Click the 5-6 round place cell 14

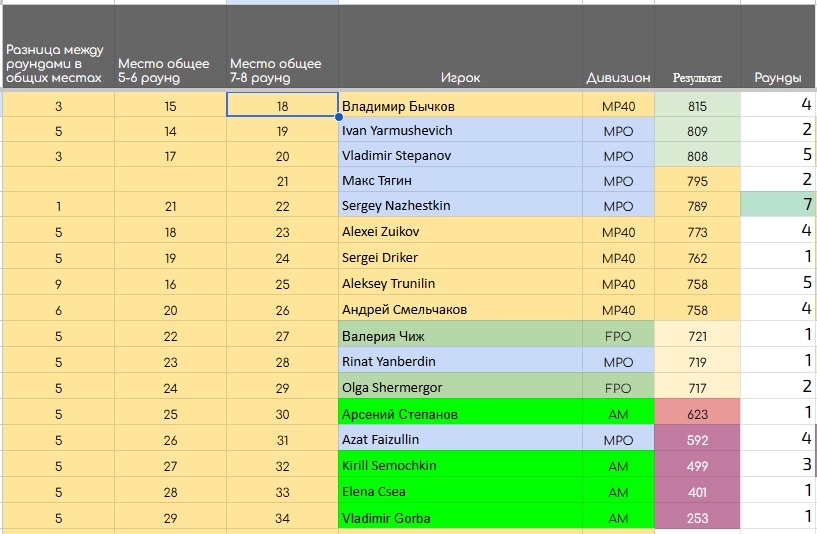pos(170,130)
